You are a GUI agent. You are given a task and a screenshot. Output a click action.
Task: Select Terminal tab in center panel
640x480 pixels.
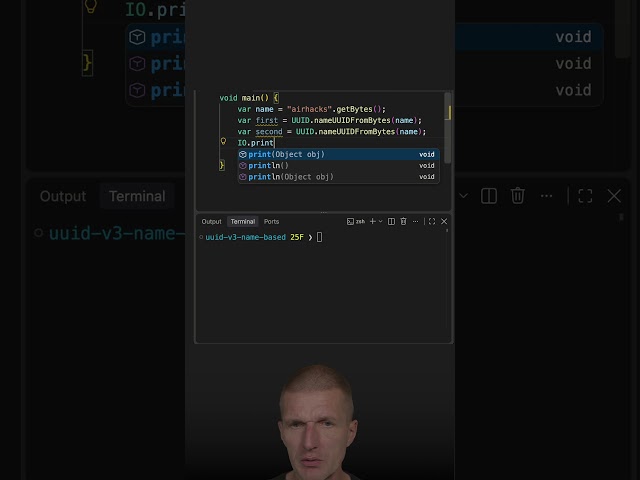(x=242, y=222)
